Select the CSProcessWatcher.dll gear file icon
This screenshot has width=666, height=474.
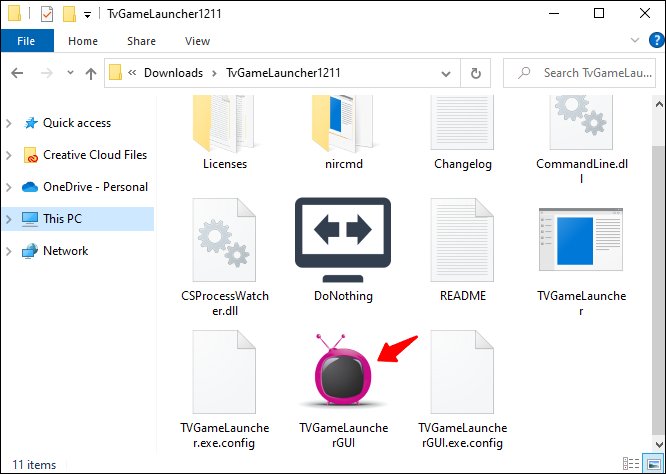[x=224, y=240]
